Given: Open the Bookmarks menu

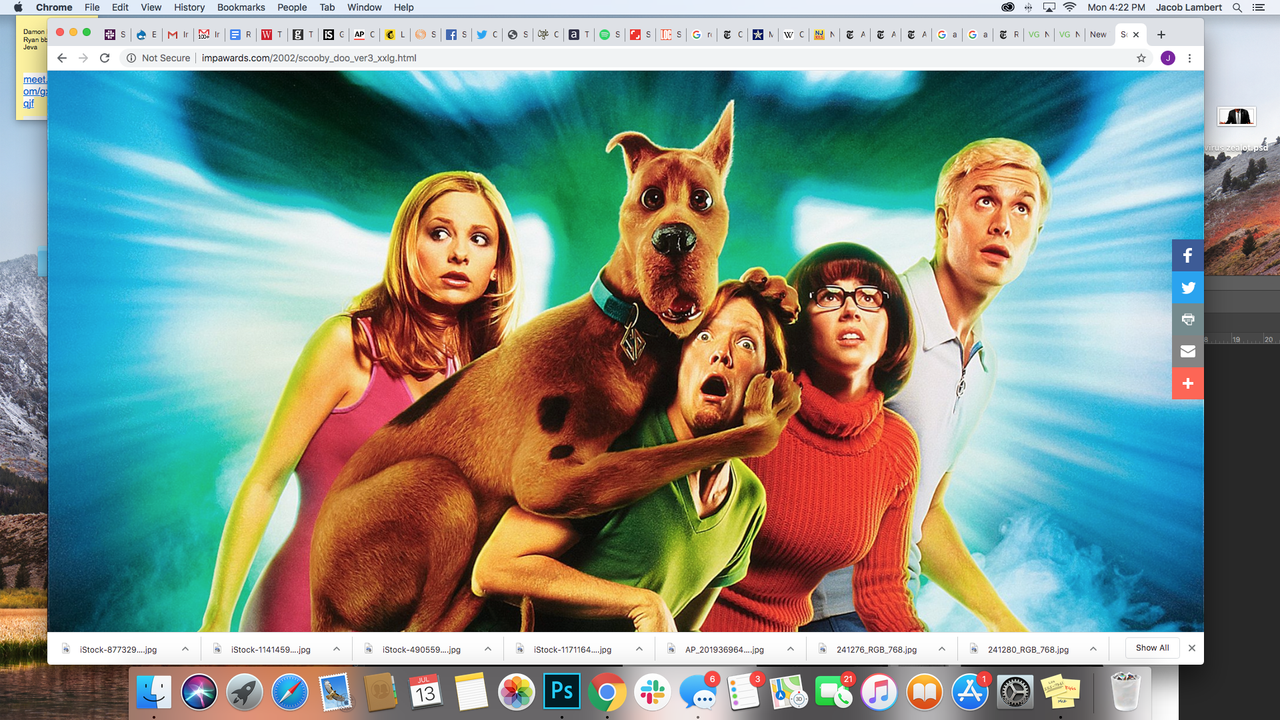Looking at the screenshot, I should (x=241, y=7).
